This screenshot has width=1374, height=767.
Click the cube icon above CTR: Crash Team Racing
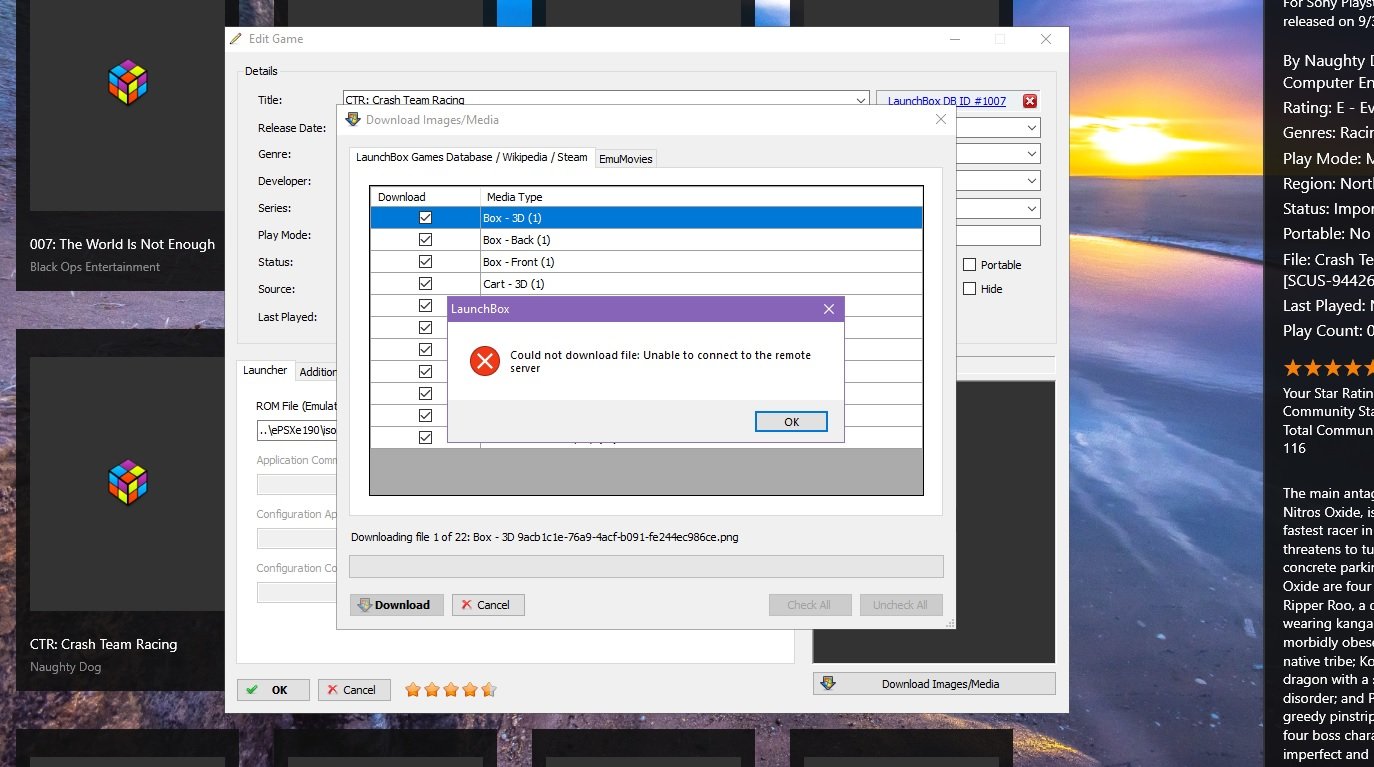128,483
